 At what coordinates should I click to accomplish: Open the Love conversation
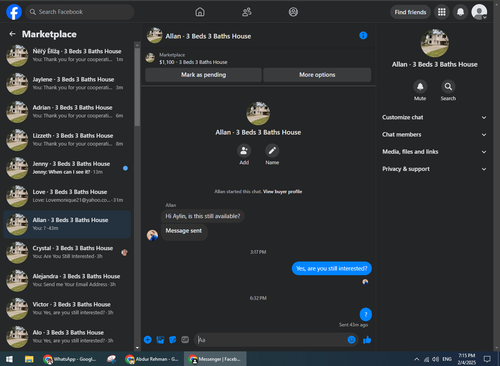tap(67, 196)
